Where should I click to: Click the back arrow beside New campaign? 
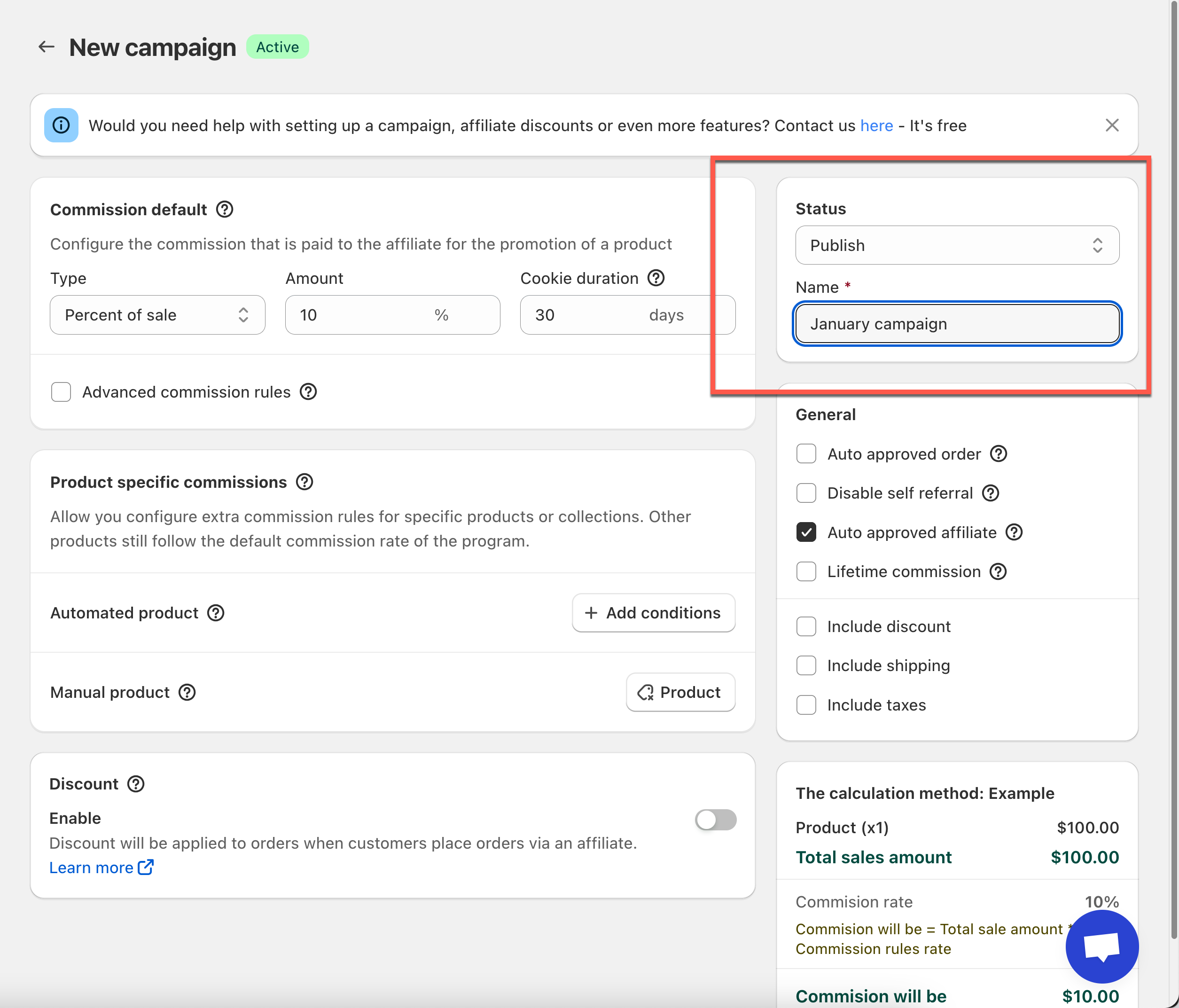[46, 47]
